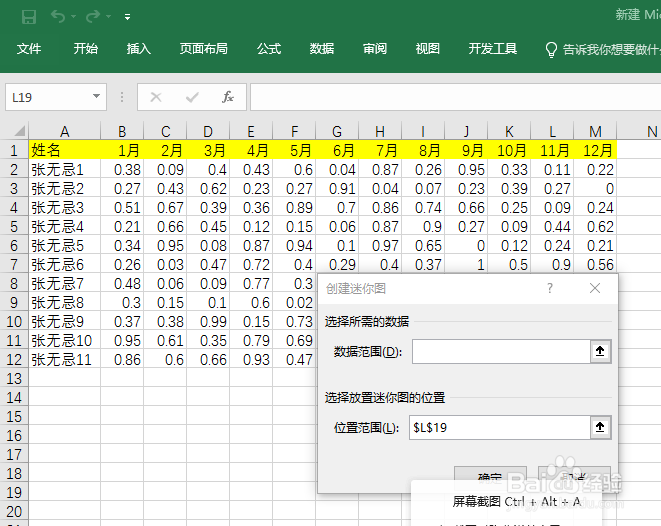Click the cell 张无忌1
Image resolution: width=661 pixels, height=526 pixels.
pyautogui.click(x=64, y=169)
